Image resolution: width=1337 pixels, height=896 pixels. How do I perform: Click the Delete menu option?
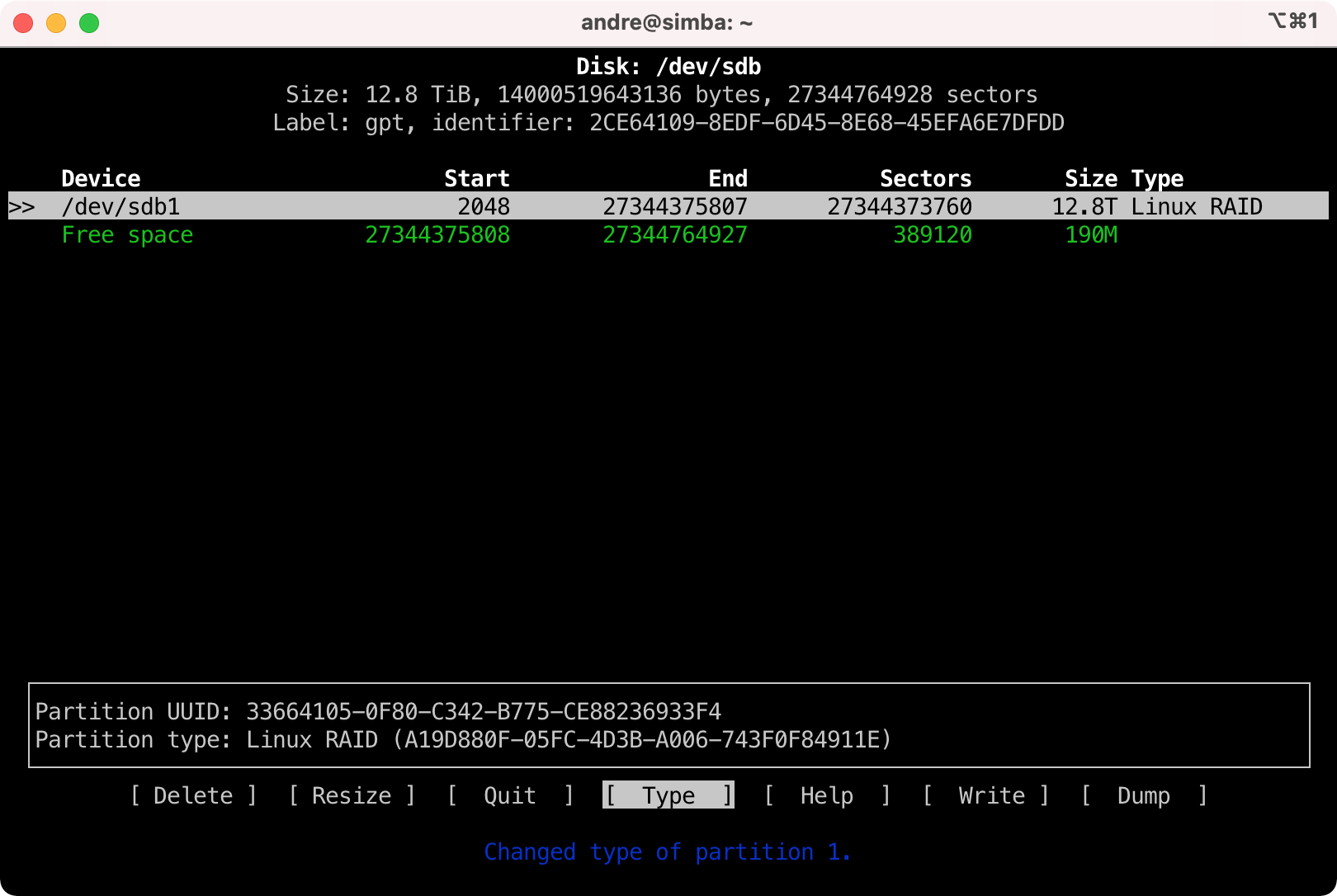coord(193,795)
